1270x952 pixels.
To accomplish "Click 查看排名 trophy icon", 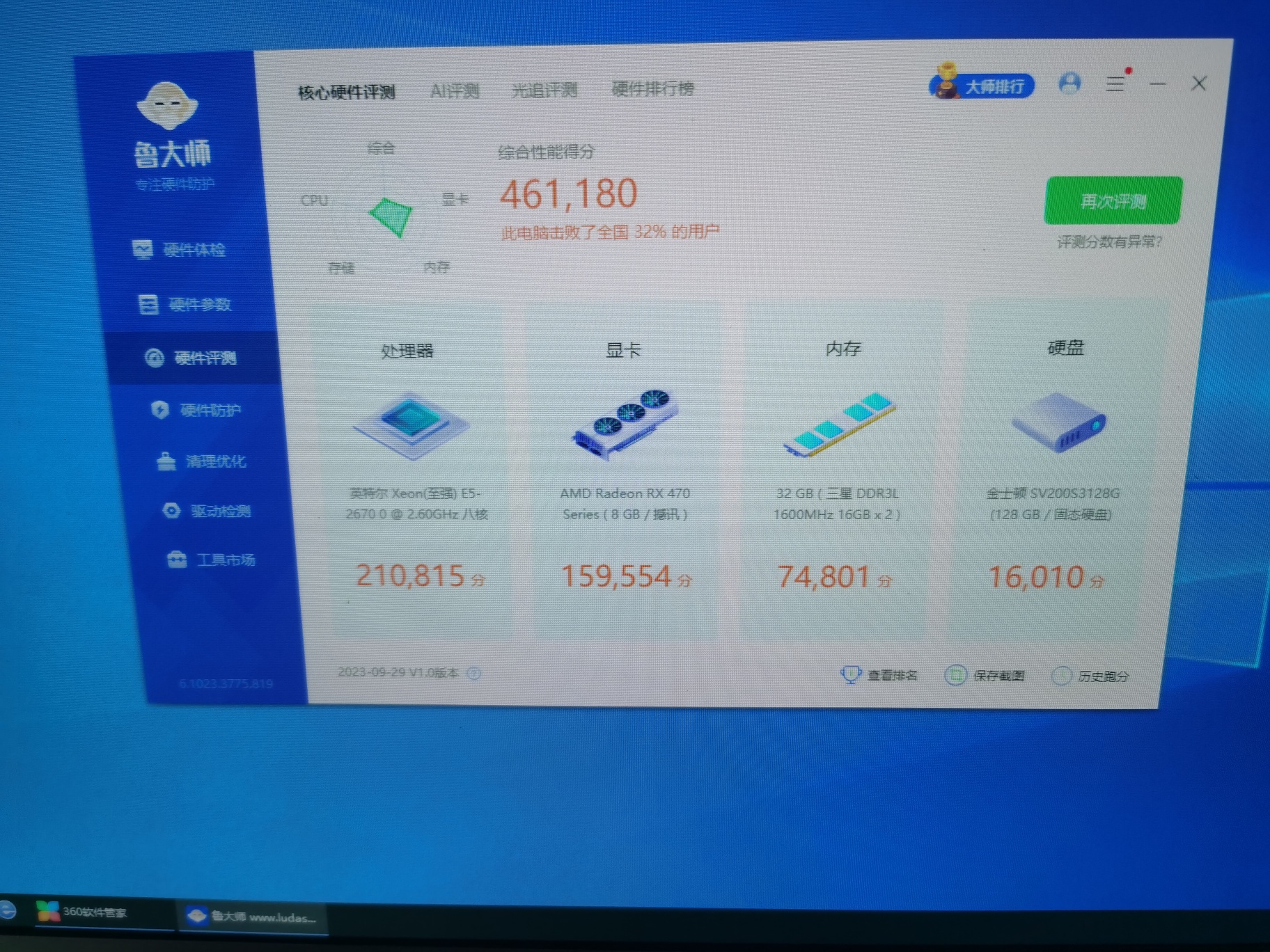I will (850, 674).
